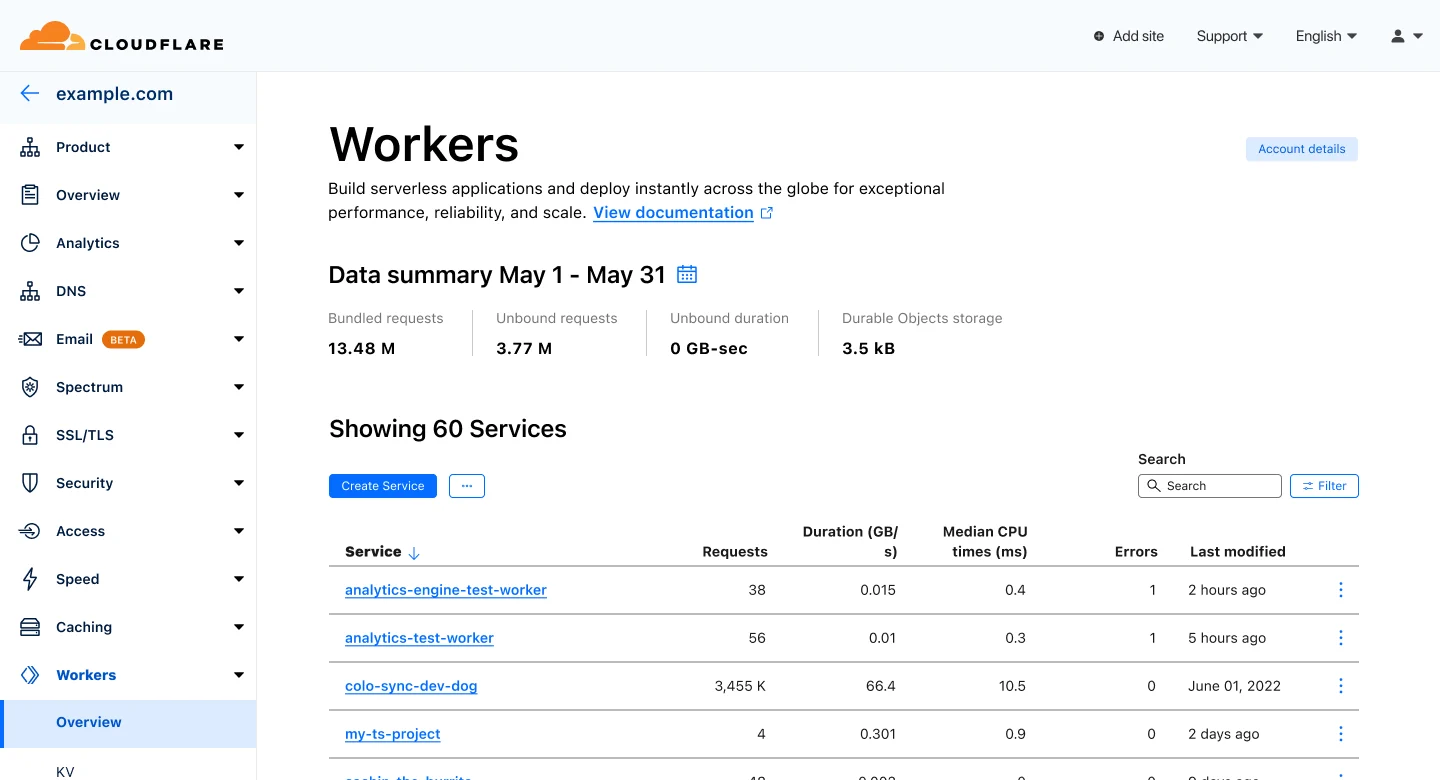Click the Overview clipboard icon in sidebar
Screen dimensions: 1440x780
(30, 195)
